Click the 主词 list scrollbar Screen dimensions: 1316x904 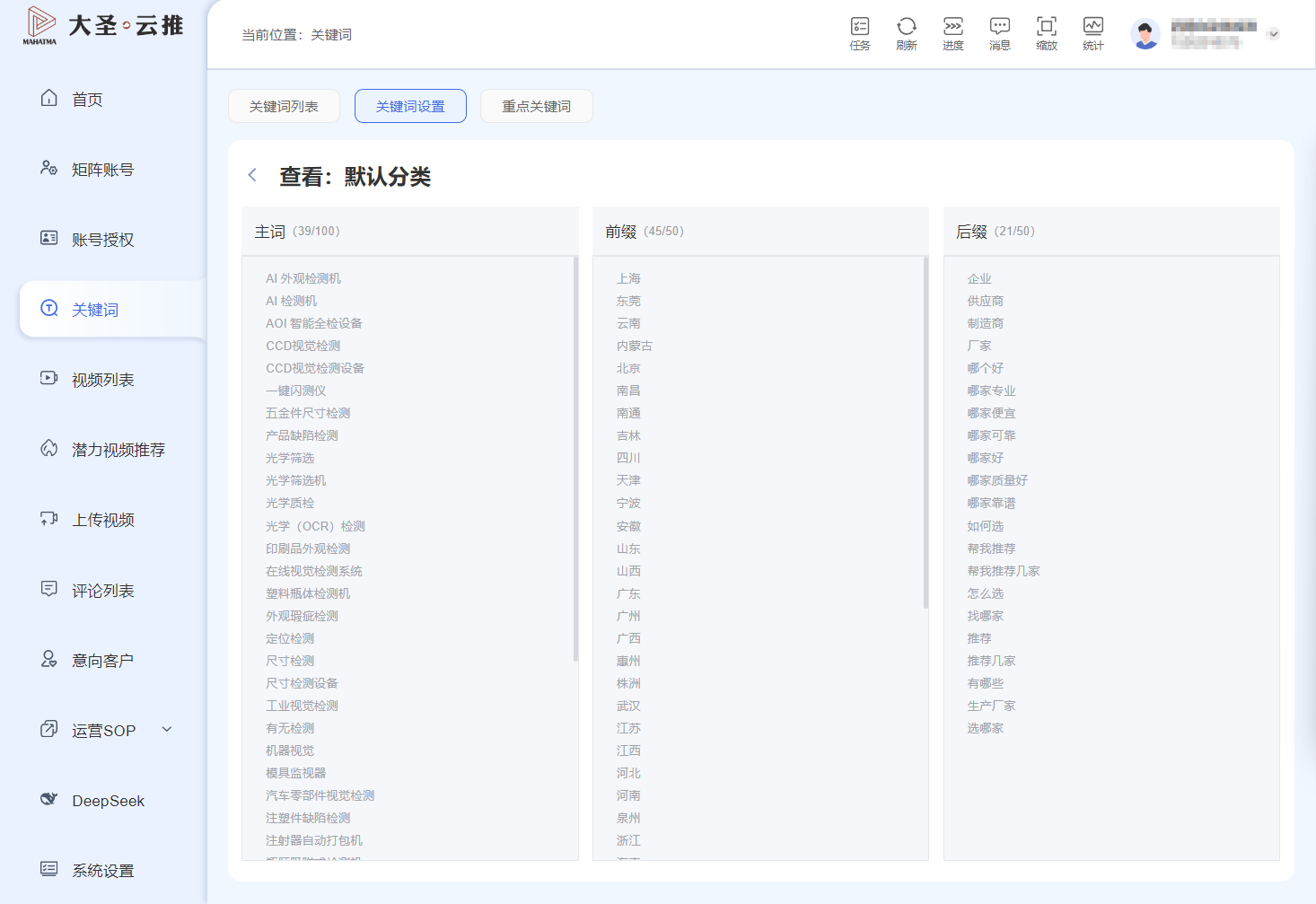click(575, 459)
